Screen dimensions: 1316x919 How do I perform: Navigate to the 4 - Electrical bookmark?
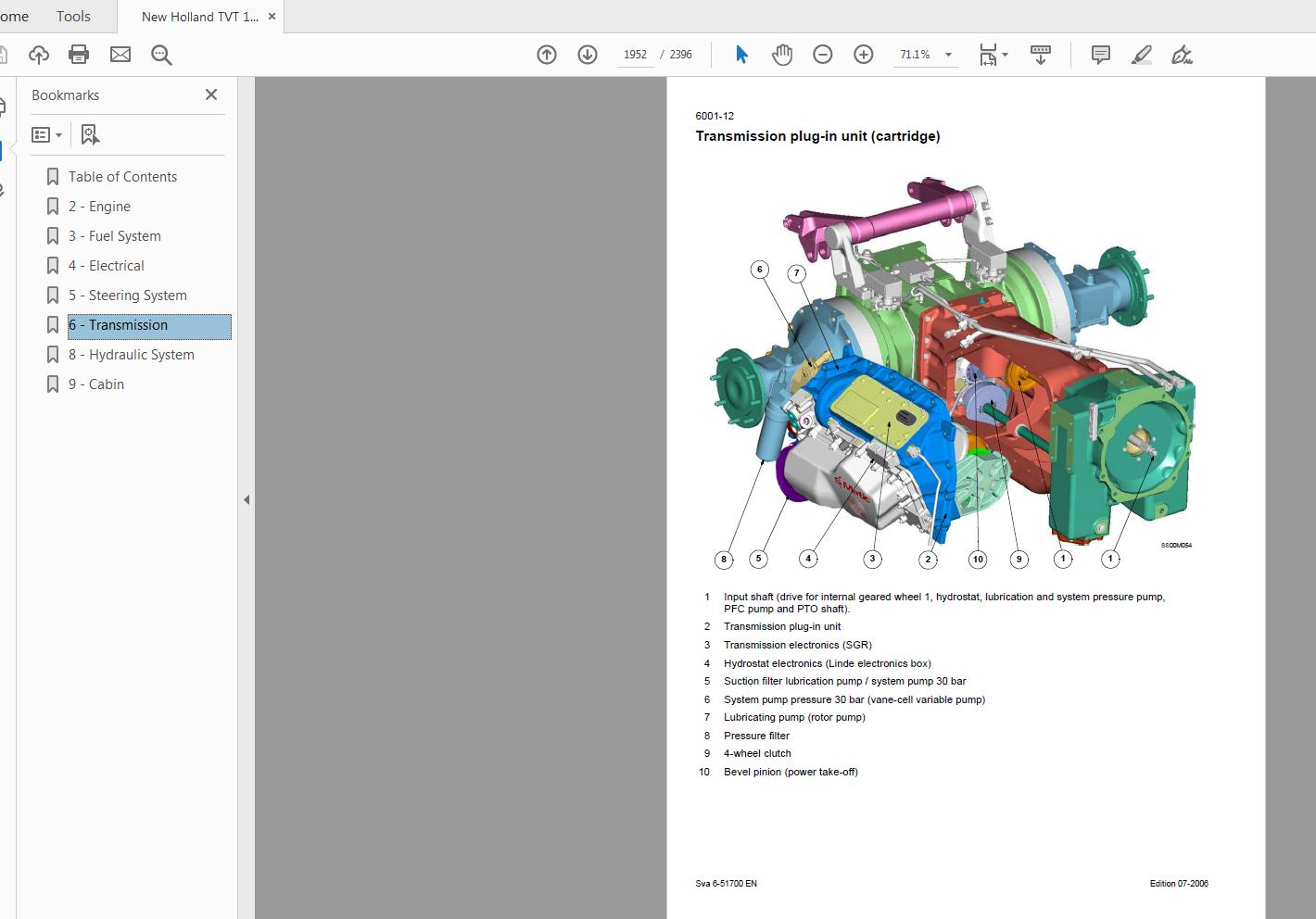point(107,266)
